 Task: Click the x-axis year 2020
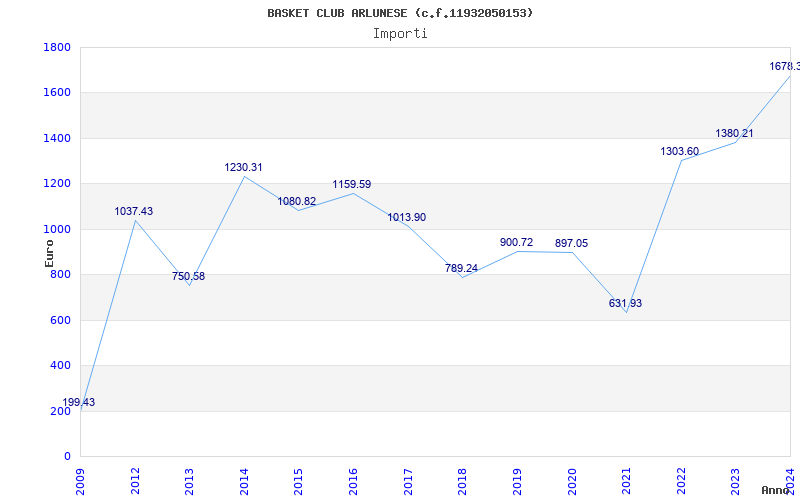(x=572, y=482)
